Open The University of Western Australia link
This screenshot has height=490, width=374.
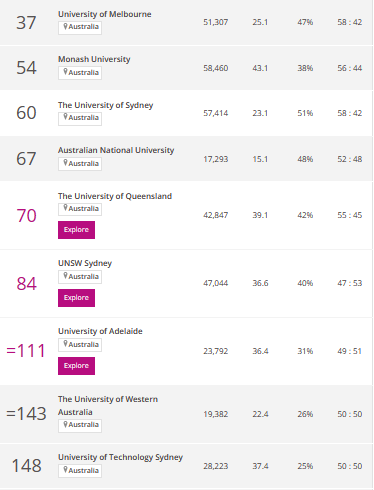click(x=108, y=405)
